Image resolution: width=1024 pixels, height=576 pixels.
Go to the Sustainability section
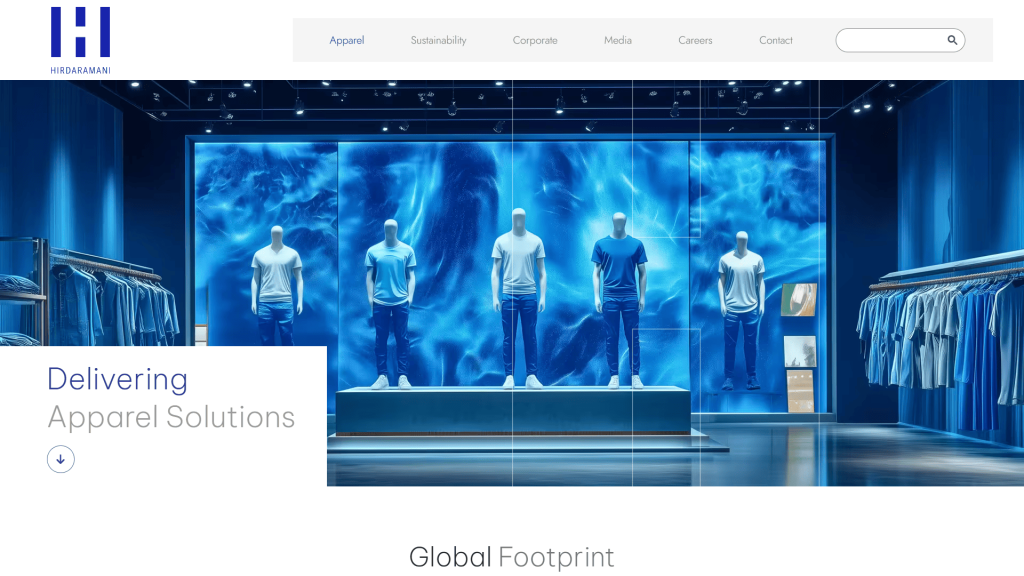tap(438, 40)
